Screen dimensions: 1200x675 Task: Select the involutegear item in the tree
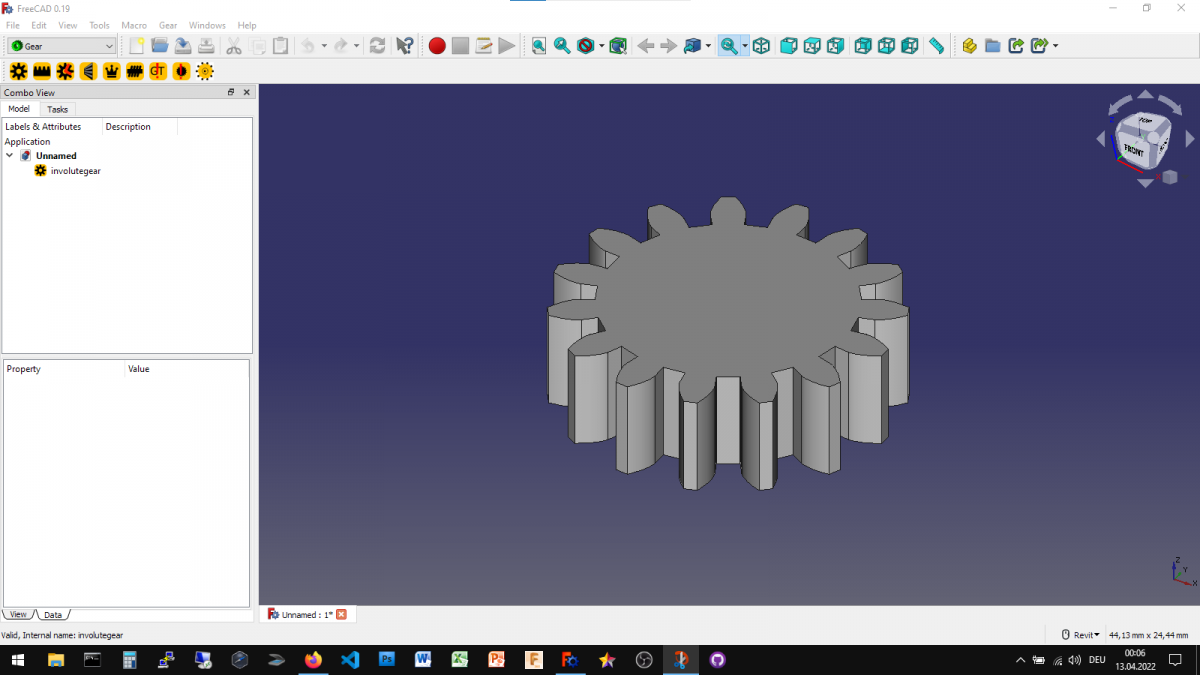click(75, 170)
